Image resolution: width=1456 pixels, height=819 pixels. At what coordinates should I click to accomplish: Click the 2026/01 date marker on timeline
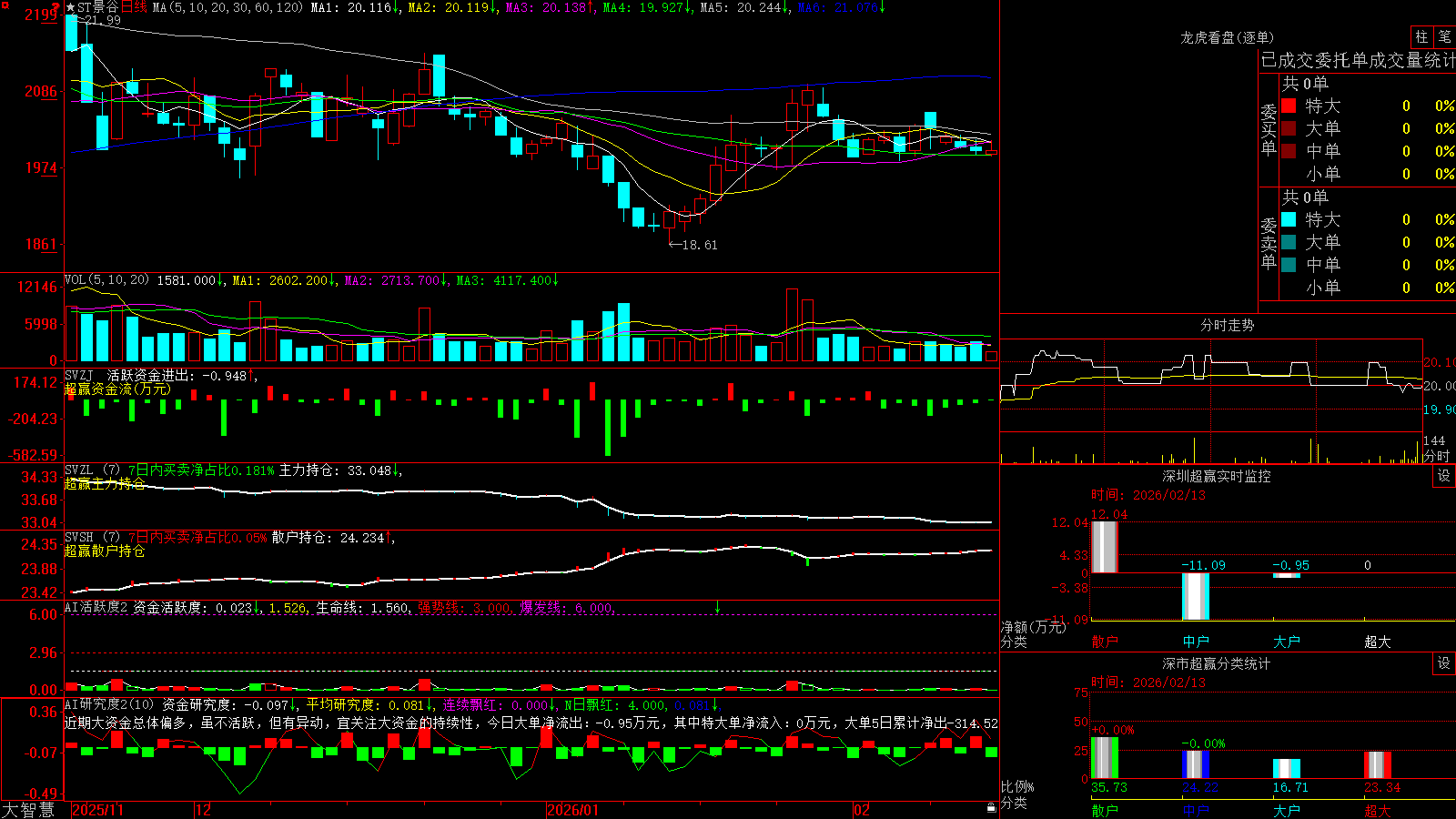pos(572,810)
